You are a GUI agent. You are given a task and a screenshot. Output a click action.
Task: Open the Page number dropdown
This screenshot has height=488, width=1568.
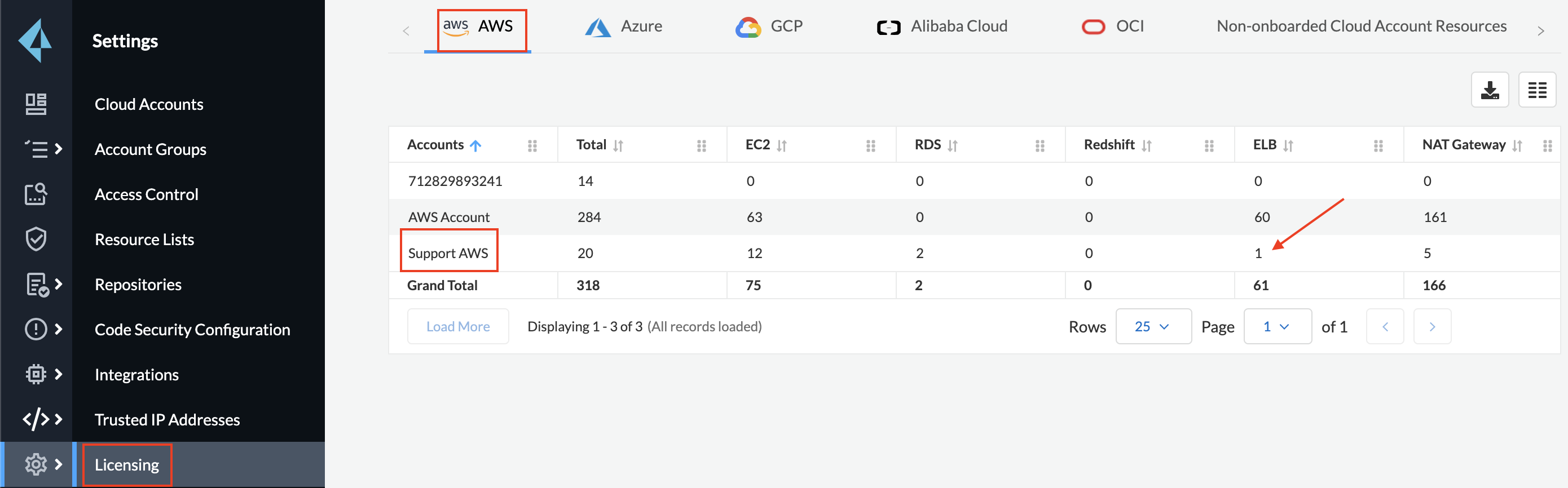pos(1277,327)
